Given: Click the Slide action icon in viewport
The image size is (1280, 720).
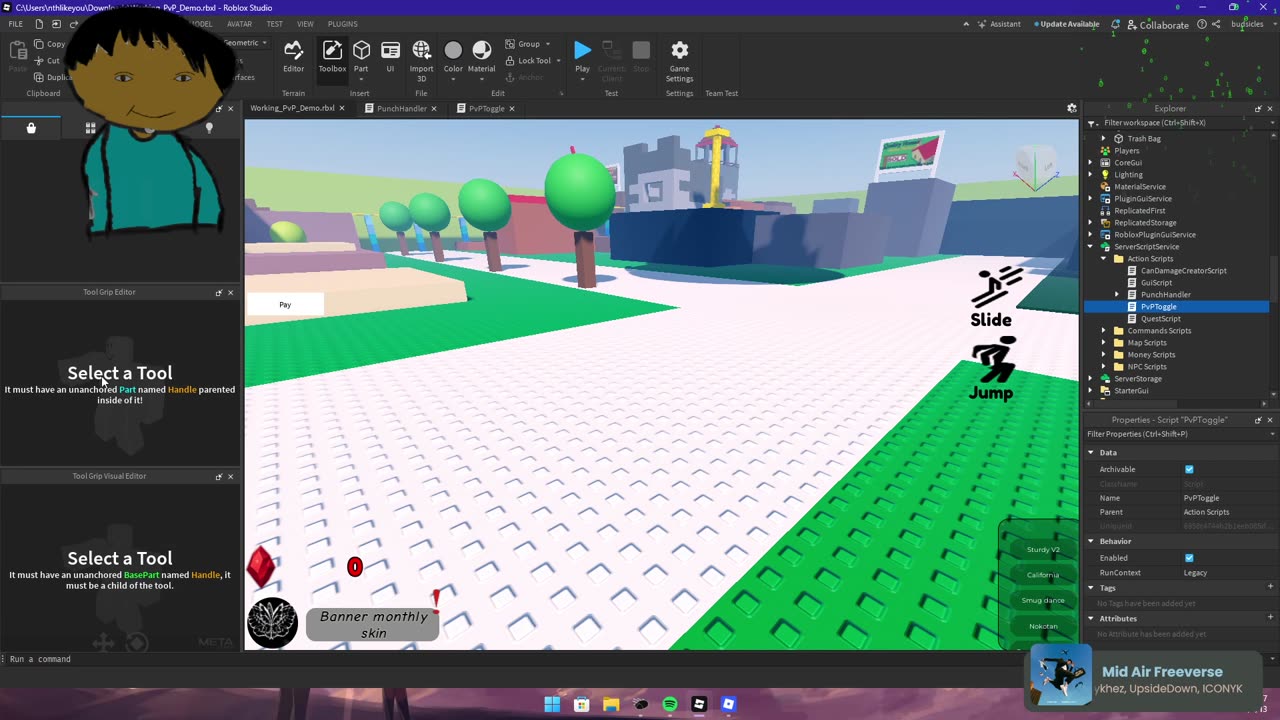Looking at the screenshot, I should coord(996,287).
